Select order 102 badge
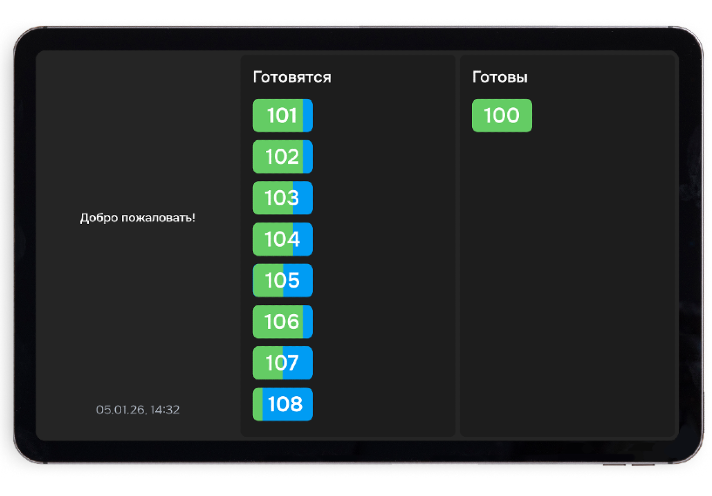The image size is (712, 496). [282, 157]
